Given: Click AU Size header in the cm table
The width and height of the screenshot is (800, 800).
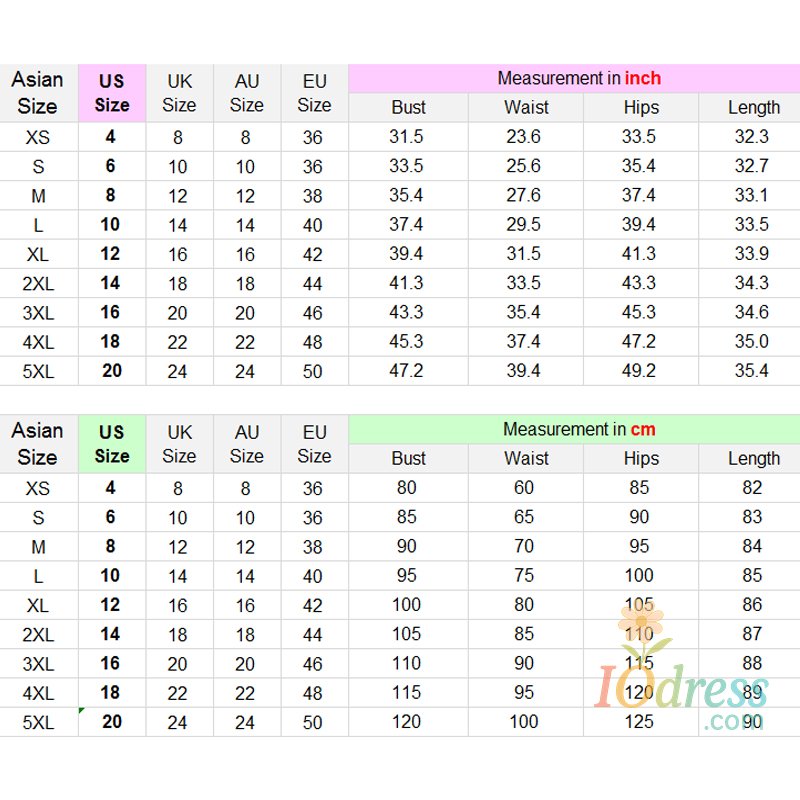Looking at the screenshot, I should [246, 444].
